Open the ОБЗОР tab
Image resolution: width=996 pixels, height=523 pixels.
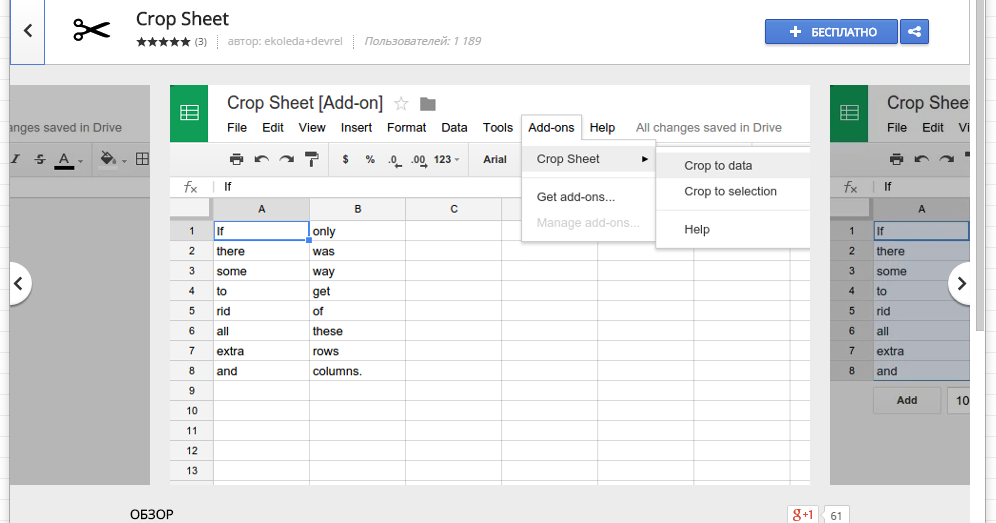[x=152, y=515]
